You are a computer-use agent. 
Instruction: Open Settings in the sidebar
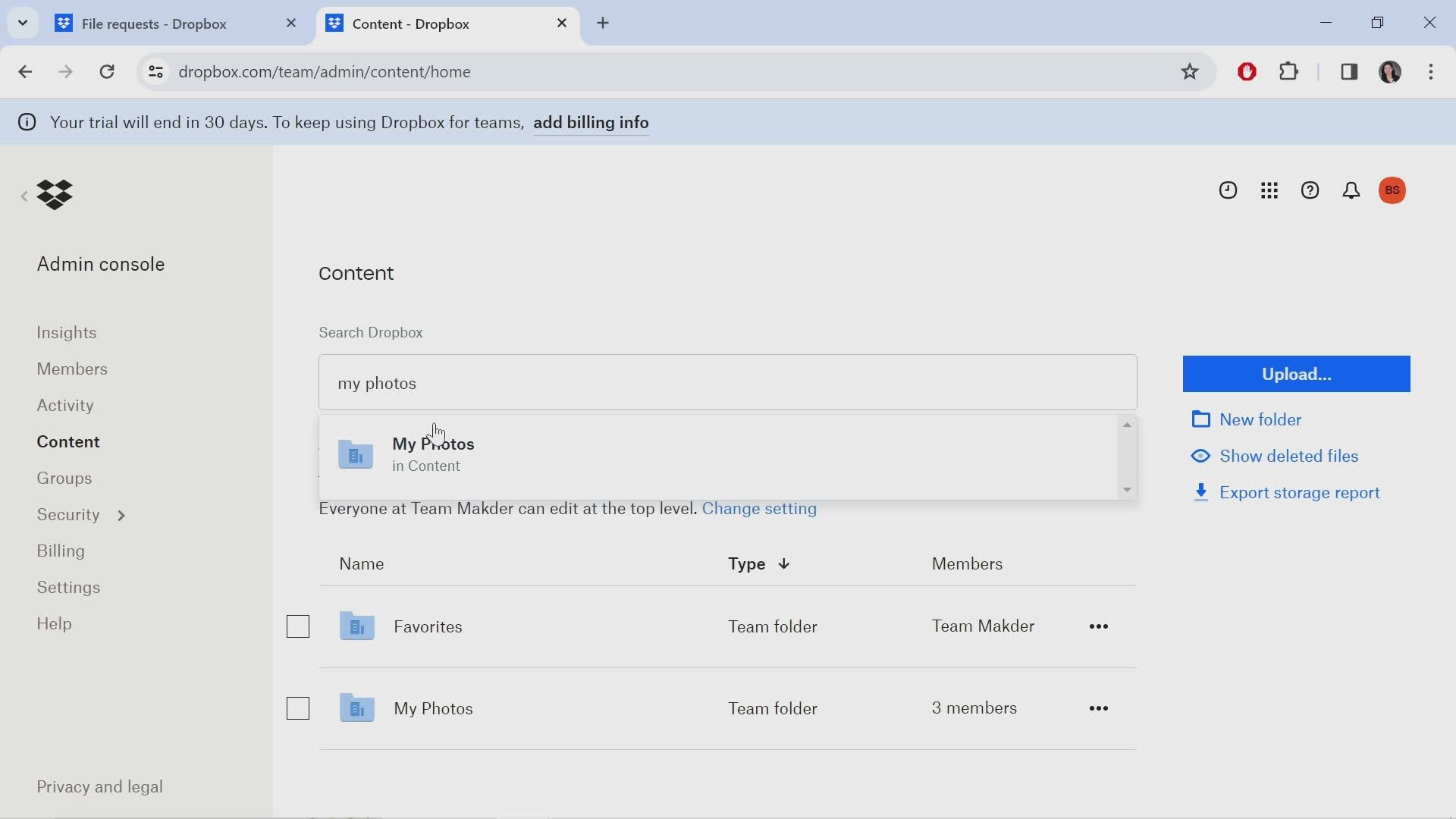[68, 587]
